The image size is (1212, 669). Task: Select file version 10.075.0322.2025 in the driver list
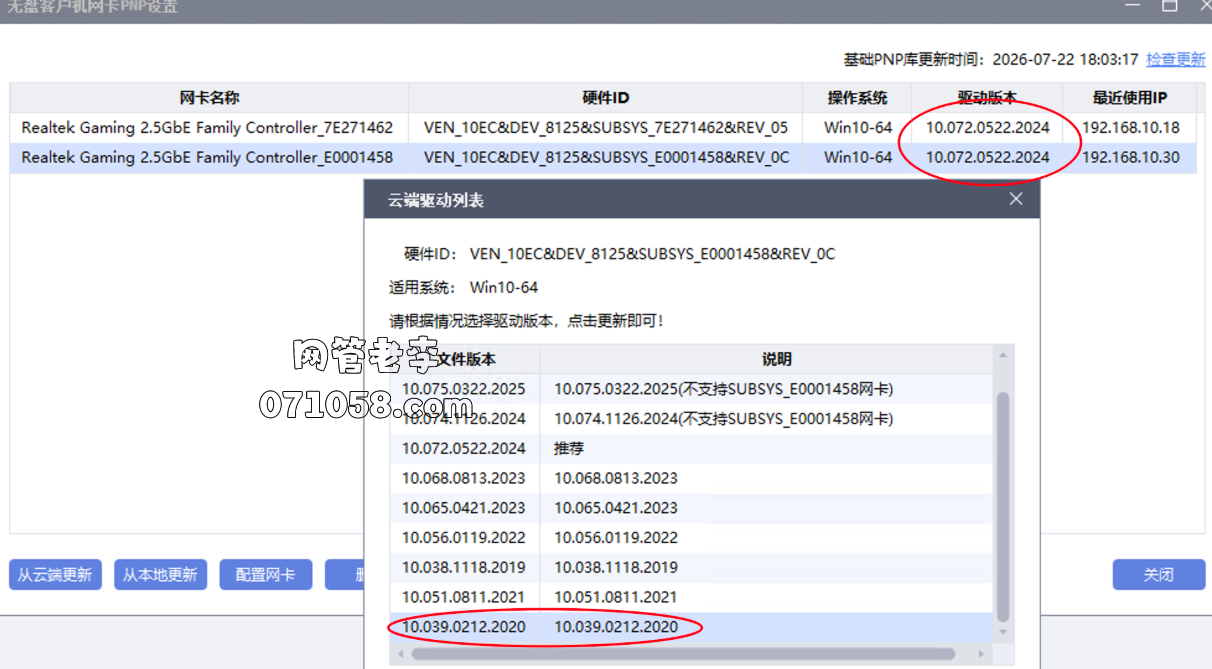(x=464, y=389)
